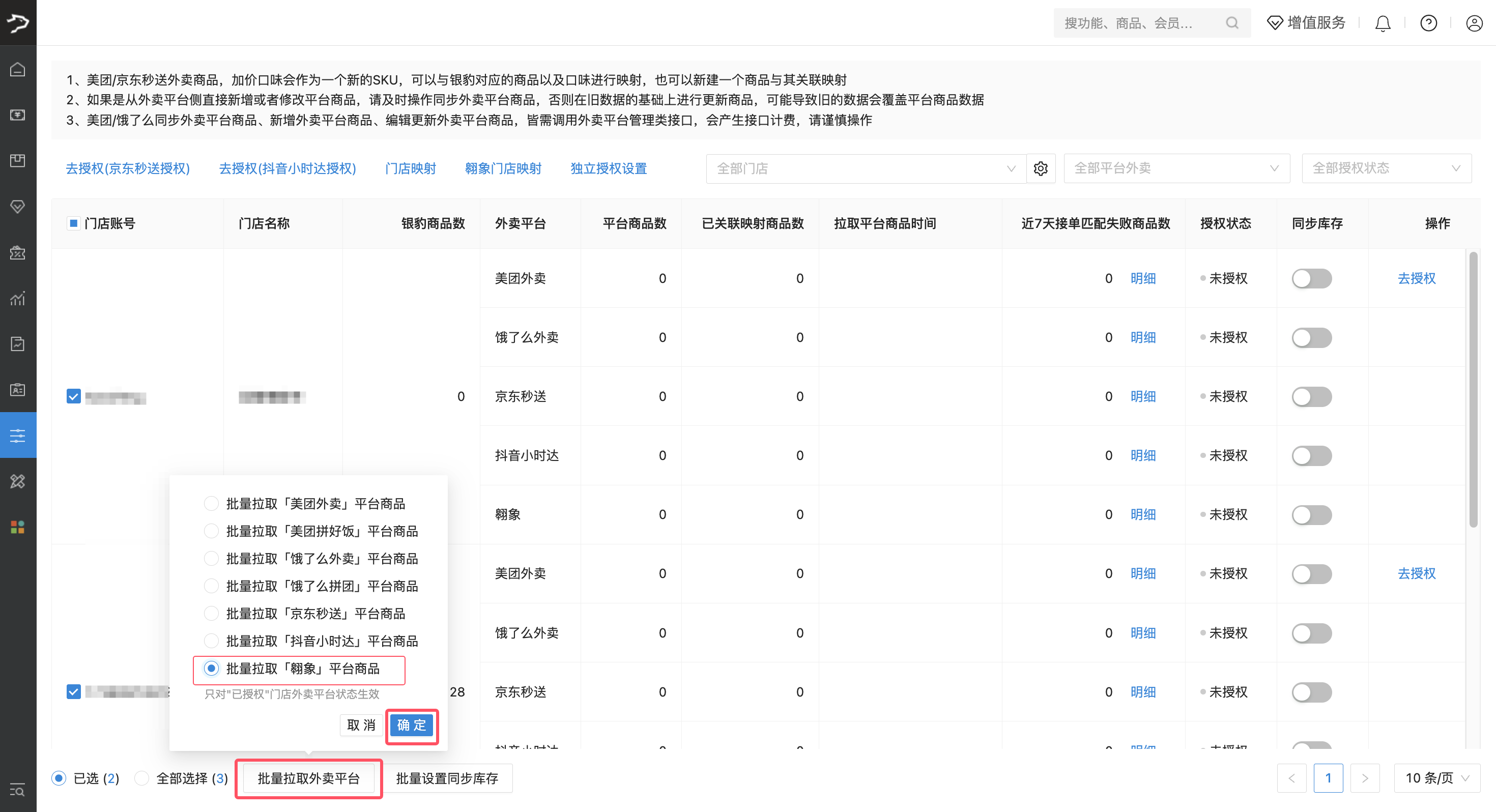Viewport: 1496px width, 812px height.
Task: Open the statistics chart icon in the sidebar
Action: pyautogui.click(x=18, y=298)
